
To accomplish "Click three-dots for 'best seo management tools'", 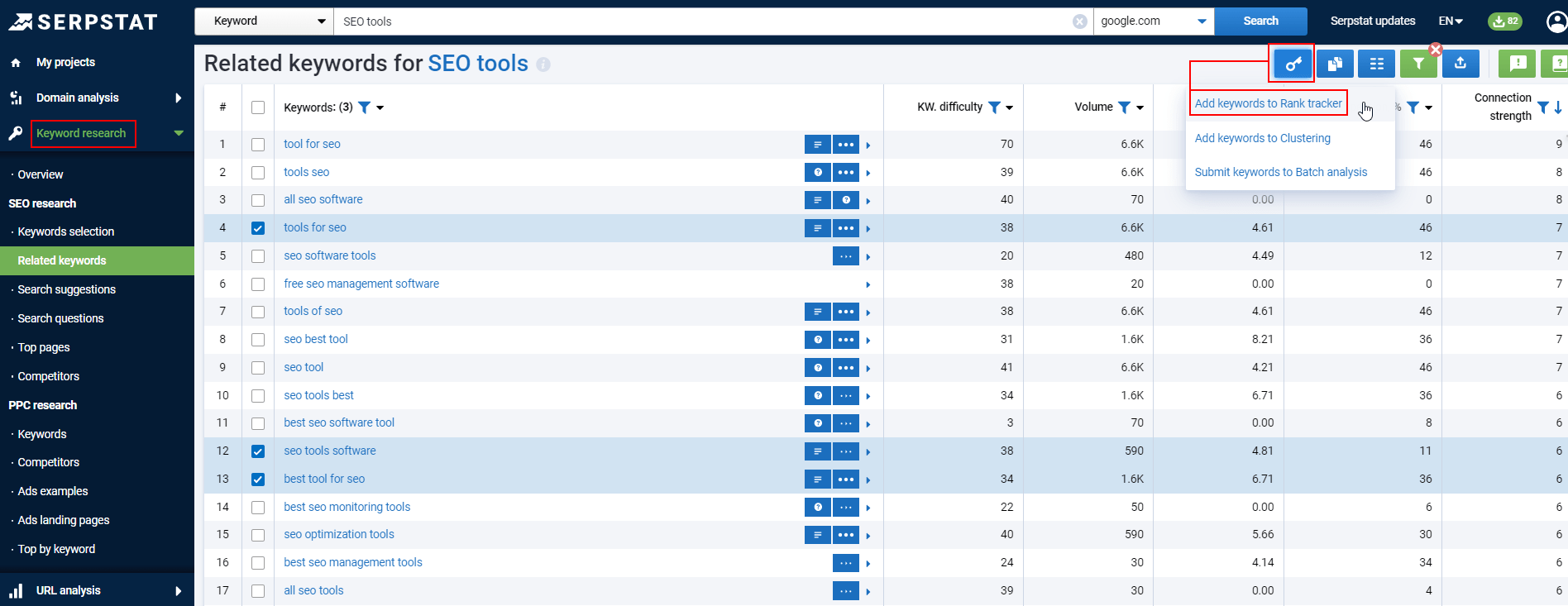I will [x=846, y=563].
